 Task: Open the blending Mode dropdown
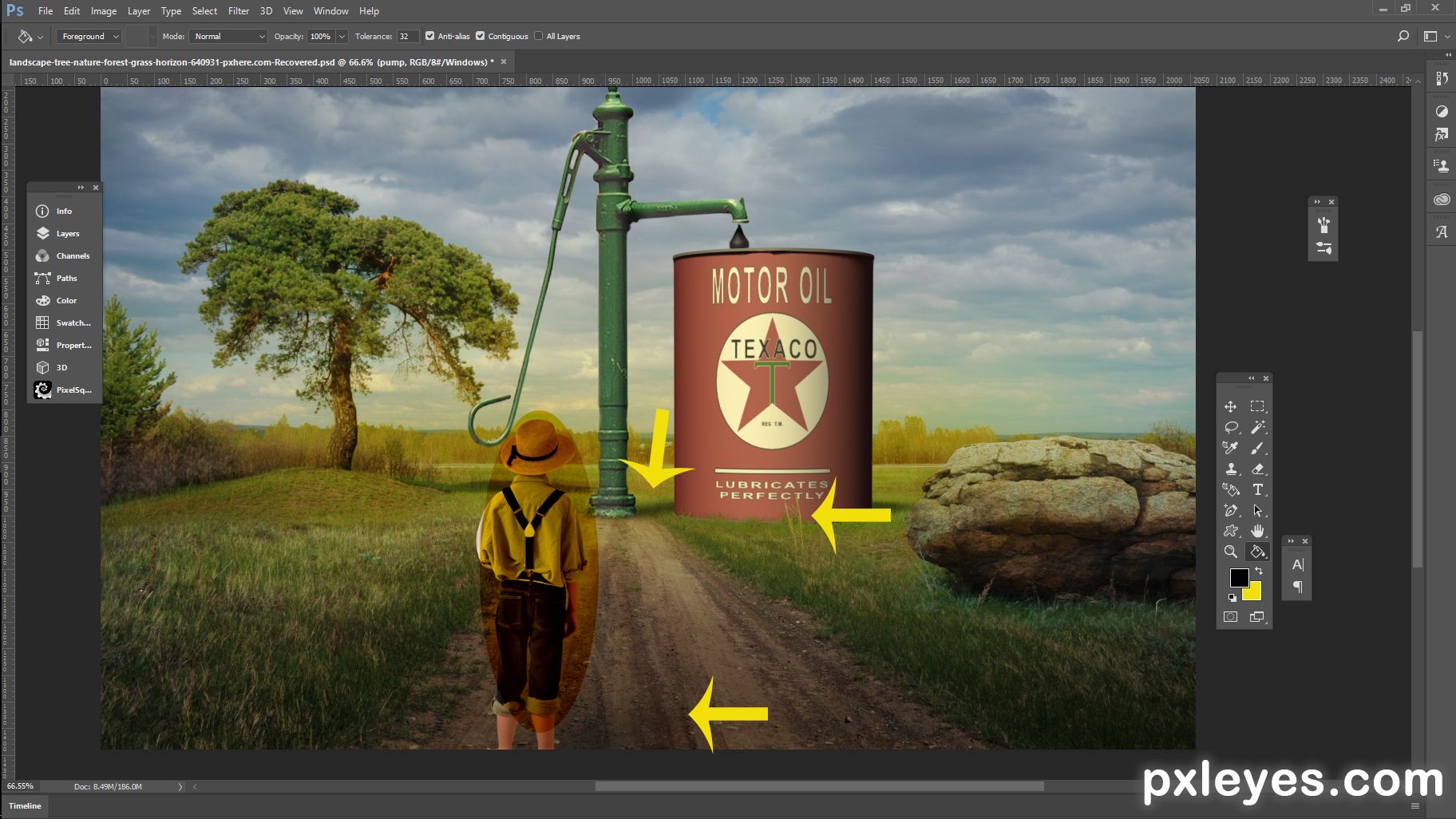click(228, 36)
